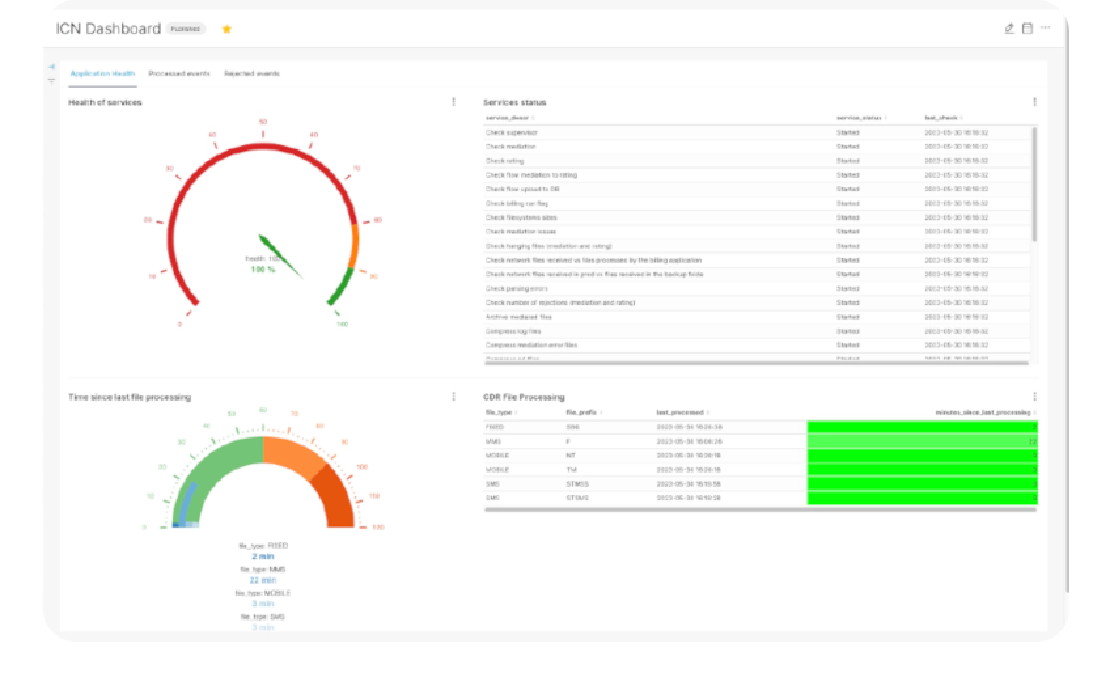Click the Check supervisor service row

(512, 132)
